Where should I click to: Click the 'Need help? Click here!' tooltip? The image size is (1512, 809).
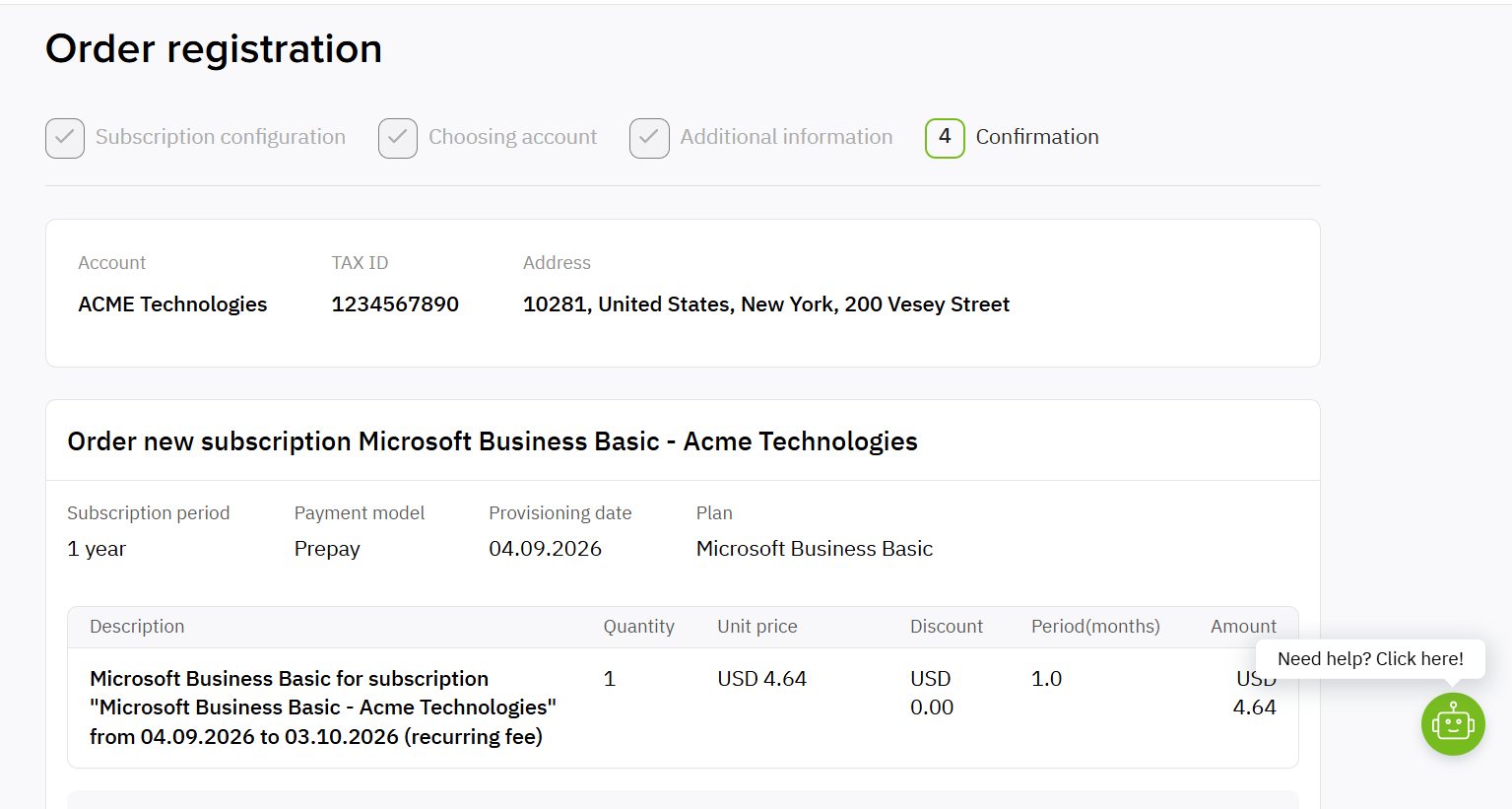(x=1370, y=659)
